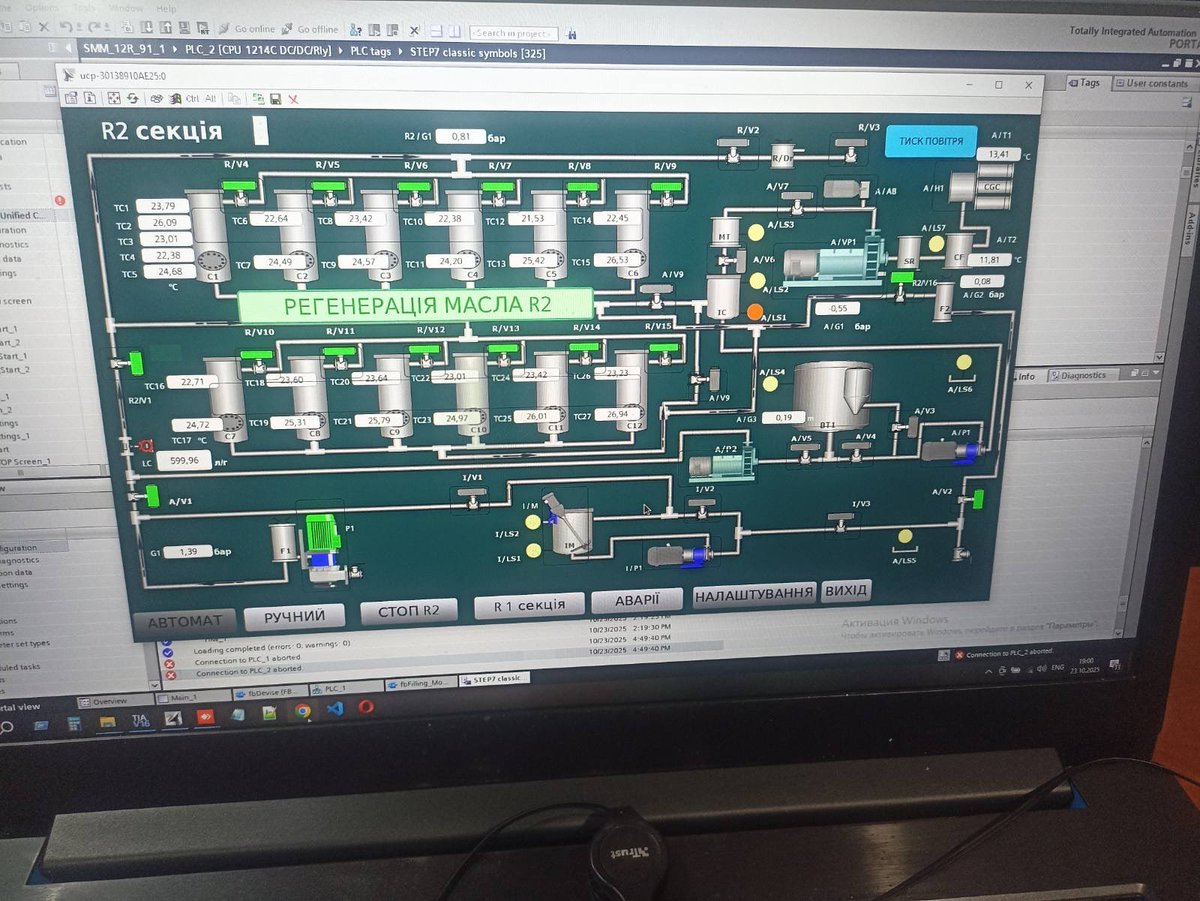The height and width of the screenshot is (901, 1200).
Task: Click the R2/G1 pressure field 0,81
Action: [460, 136]
